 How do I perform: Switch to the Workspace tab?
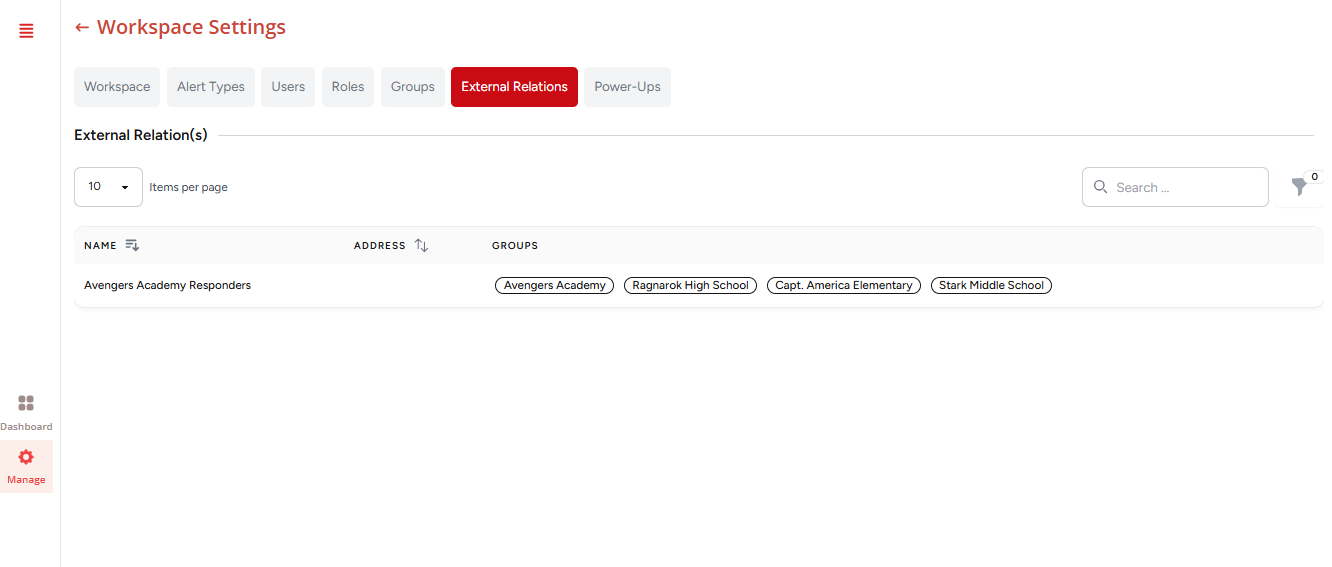(117, 87)
